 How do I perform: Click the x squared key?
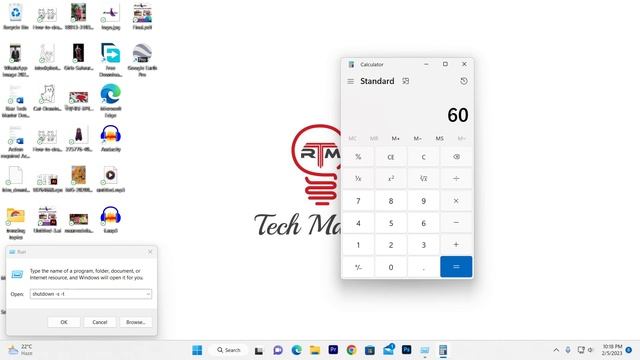click(x=391, y=179)
